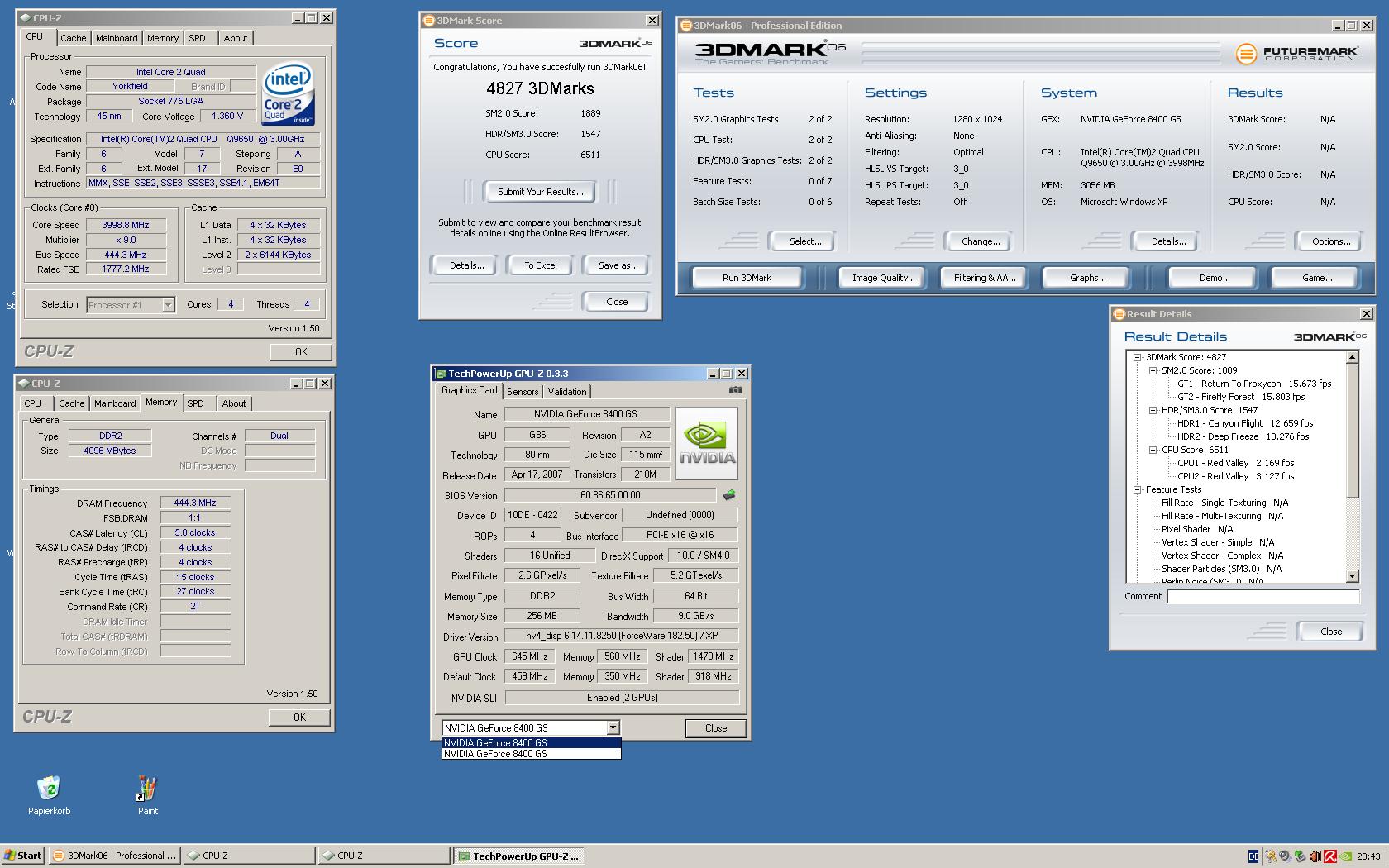
Task: Click Submit Your Results button
Action: click(x=540, y=192)
